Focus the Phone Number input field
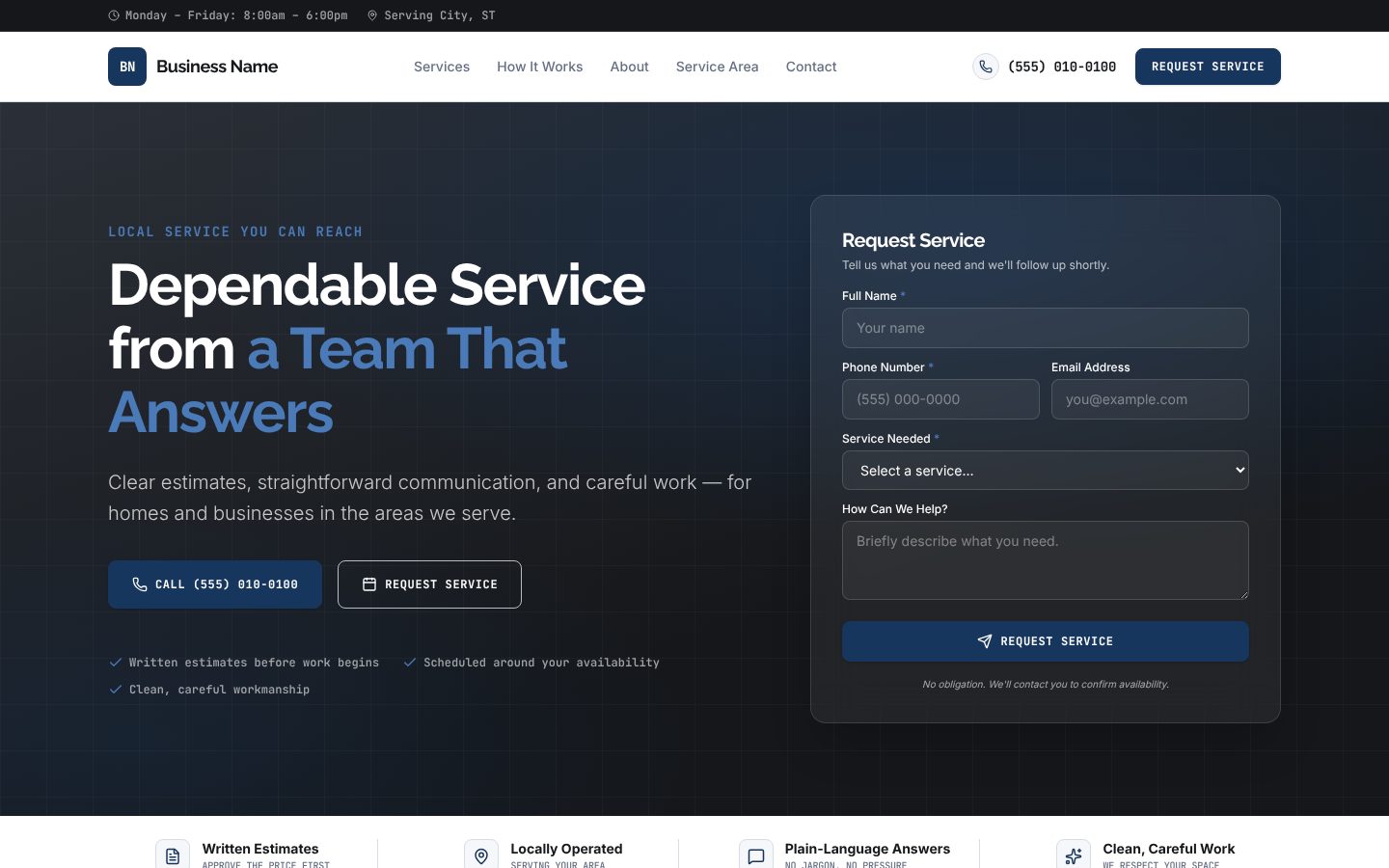The height and width of the screenshot is (868, 1389). click(940, 399)
